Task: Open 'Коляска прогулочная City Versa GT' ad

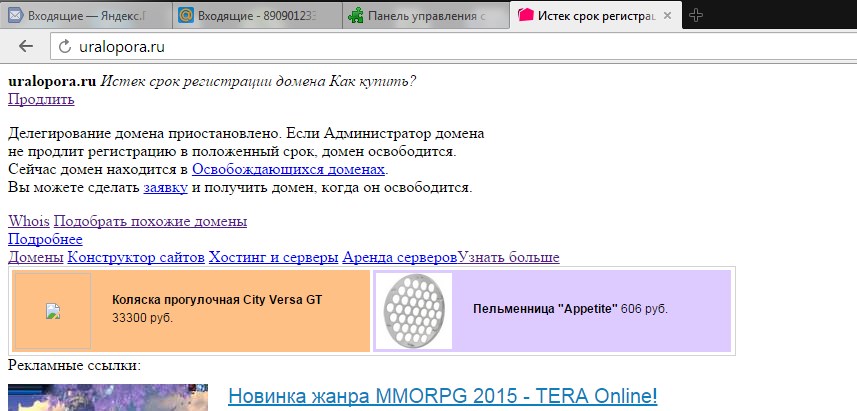Action: click(217, 300)
